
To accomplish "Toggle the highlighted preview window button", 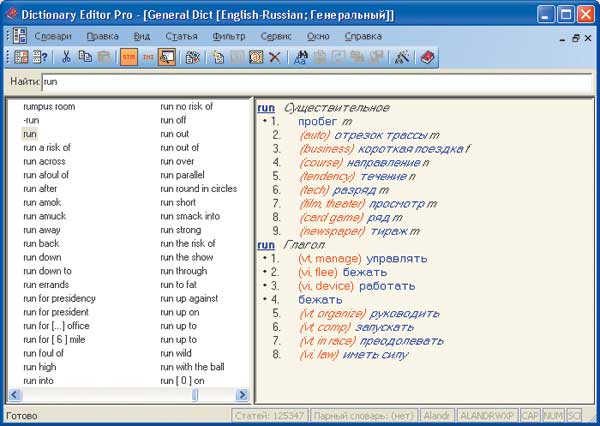I will tap(167, 57).
